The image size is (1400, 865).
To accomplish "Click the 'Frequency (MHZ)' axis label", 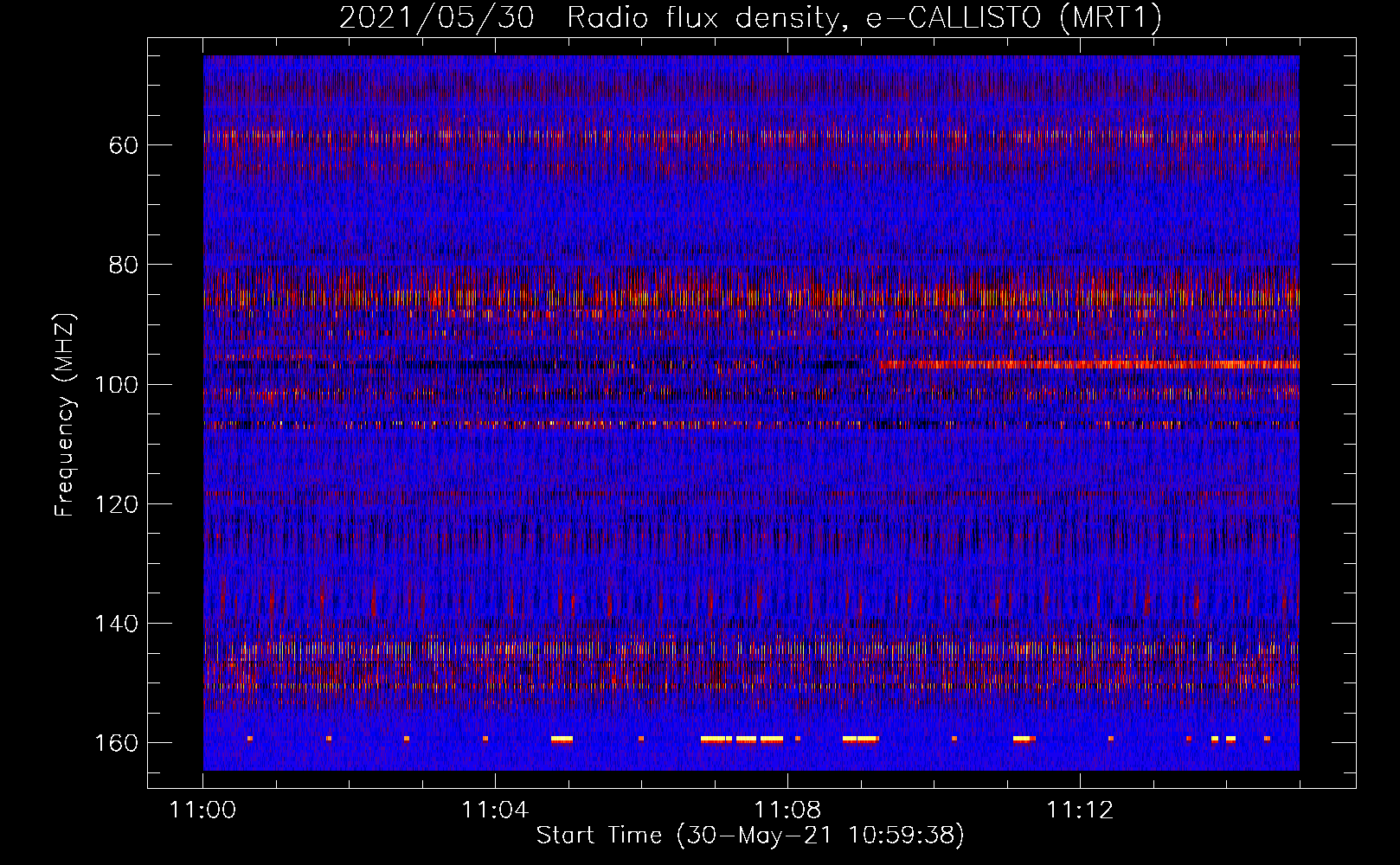I will point(65,415).
